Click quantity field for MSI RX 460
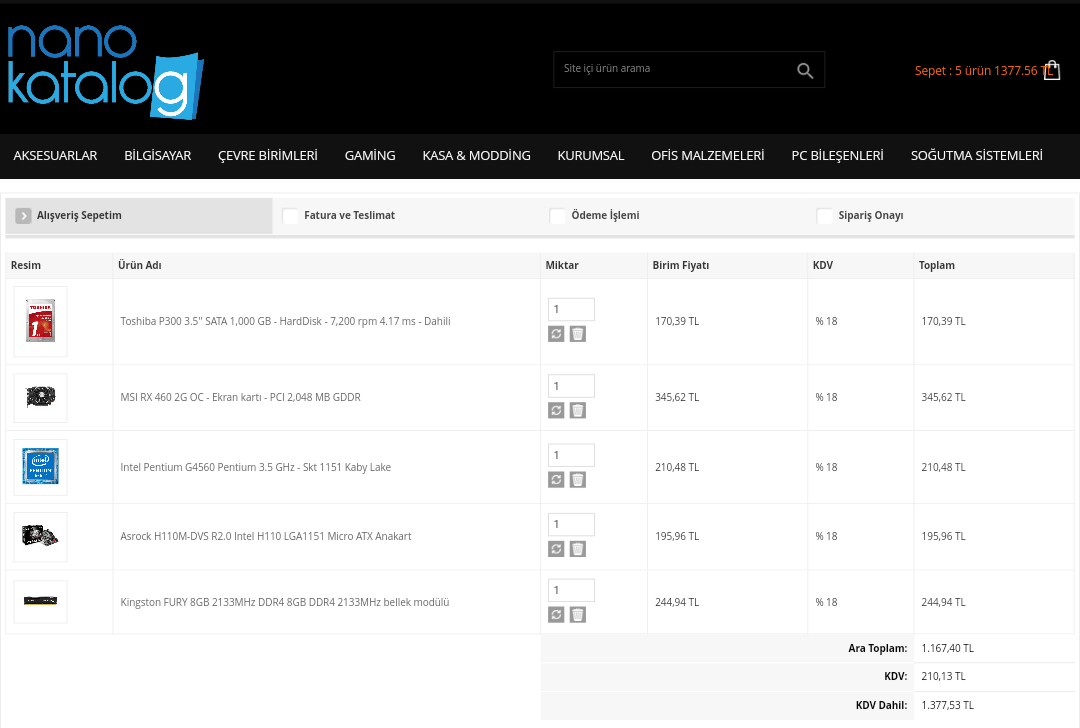 [571, 386]
